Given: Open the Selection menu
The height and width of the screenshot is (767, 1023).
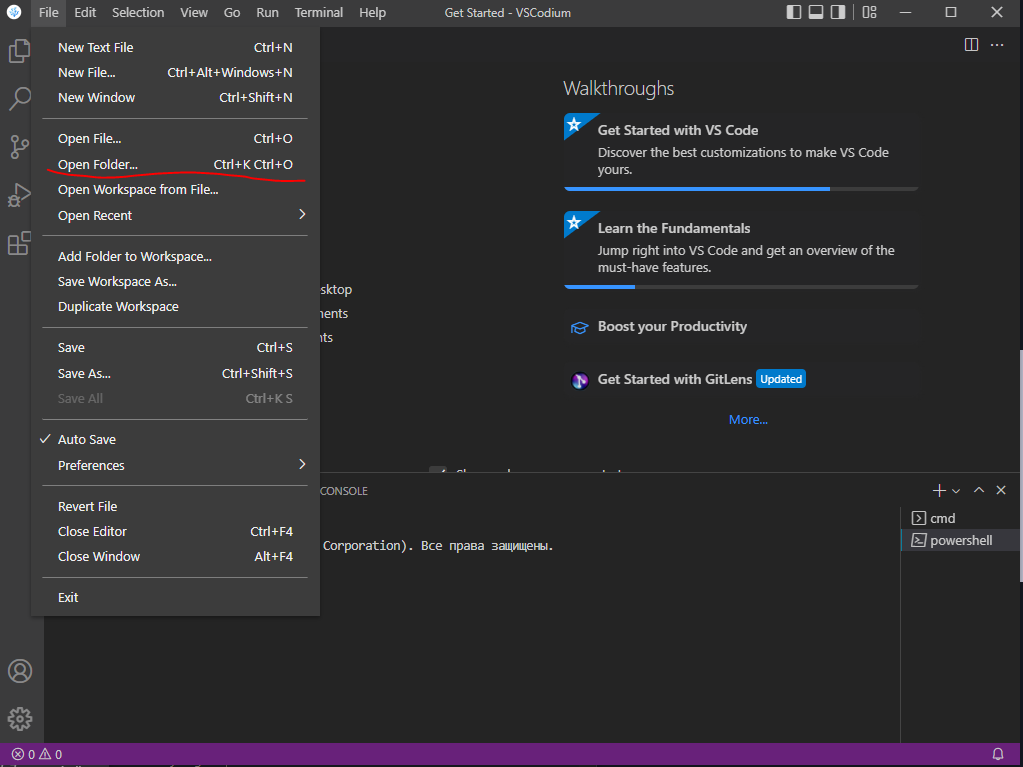Looking at the screenshot, I should tap(138, 12).
